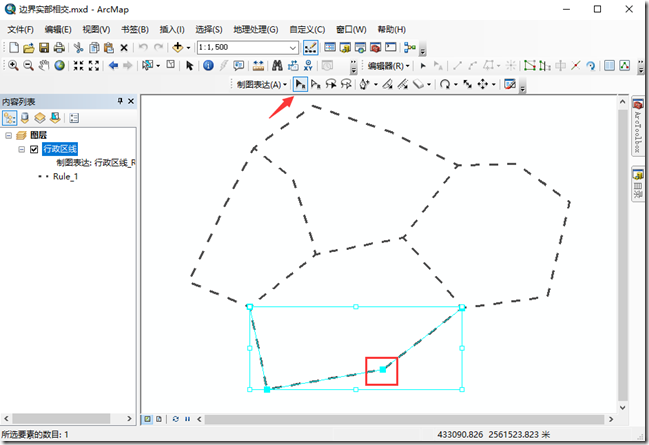Screen dimensions: 649x445
Task: Select the representation Insert Vertex pen tool
Action: [364, 84]
